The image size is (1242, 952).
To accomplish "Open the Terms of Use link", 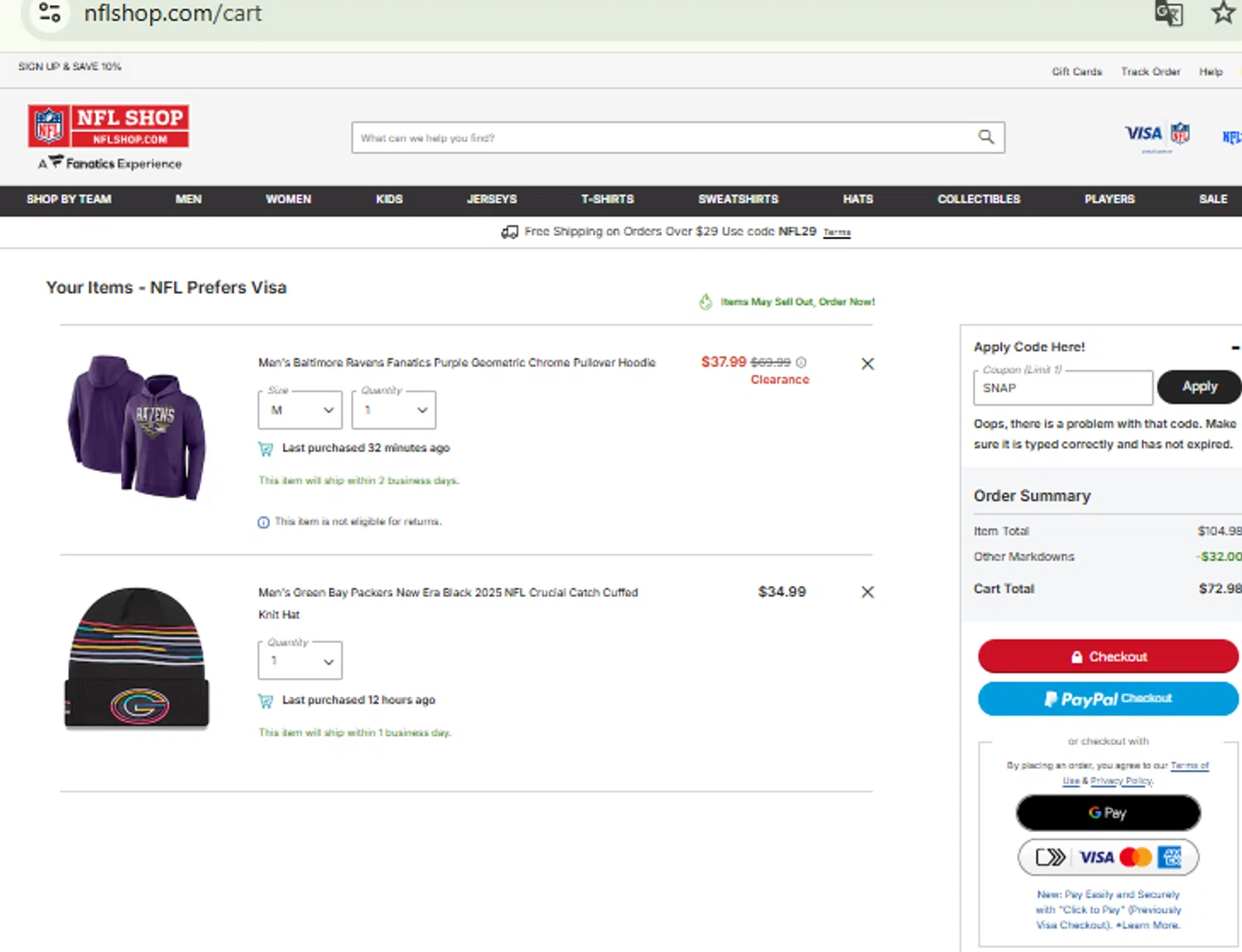I will 1190,766.
